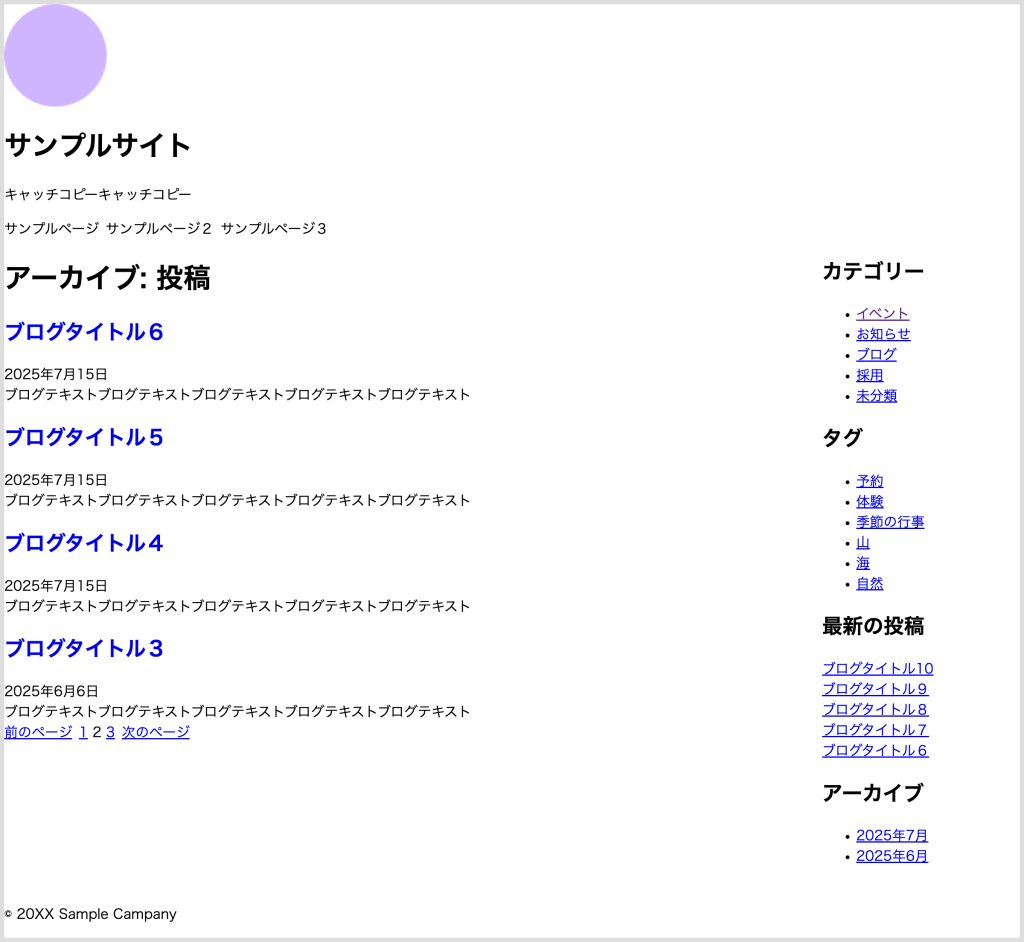Click the date under ブログタイトル5
1024x942 pixels.
(x=56, y=479)
